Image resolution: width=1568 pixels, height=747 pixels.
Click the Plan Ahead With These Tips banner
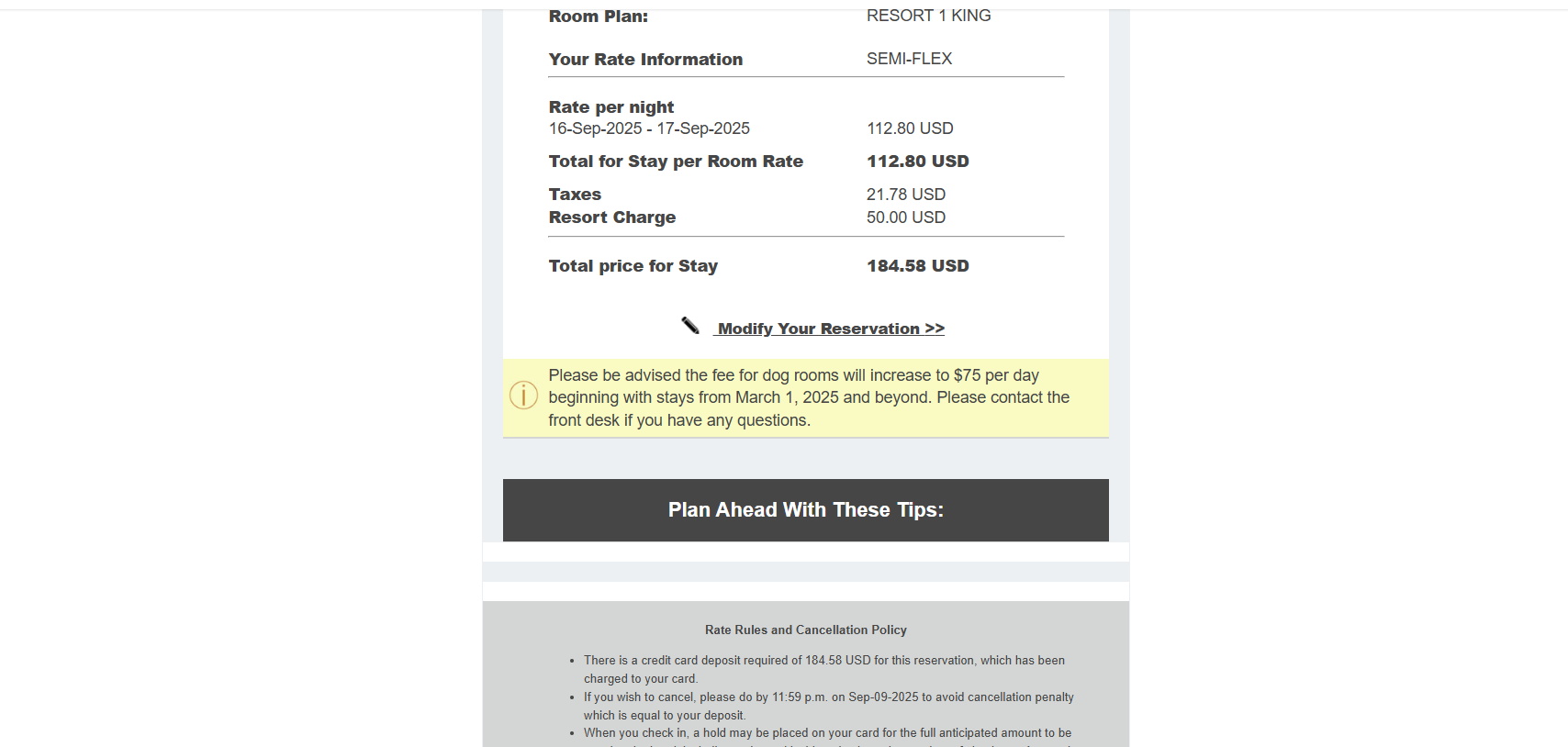pyautogui.click(x=805, y=510)
